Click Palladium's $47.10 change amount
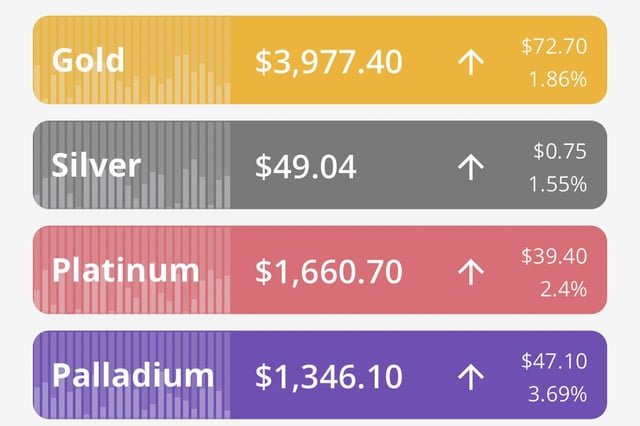The width and height of the screenshot is (640, 426). [554, 360]
